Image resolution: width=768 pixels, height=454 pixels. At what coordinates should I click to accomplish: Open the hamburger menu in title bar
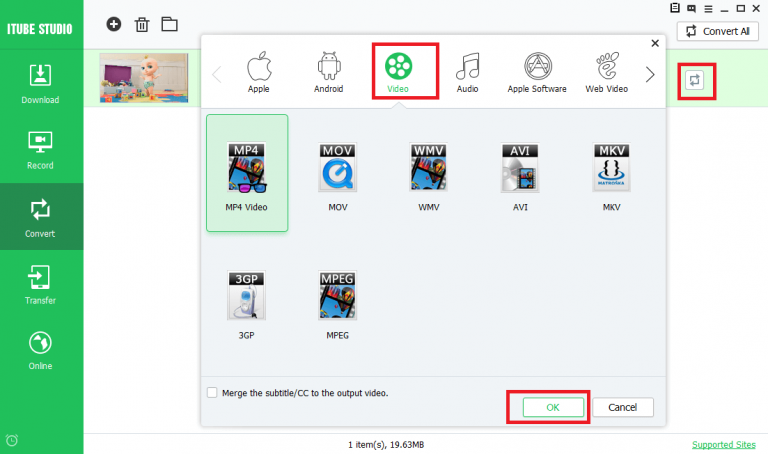pos(708,9)
